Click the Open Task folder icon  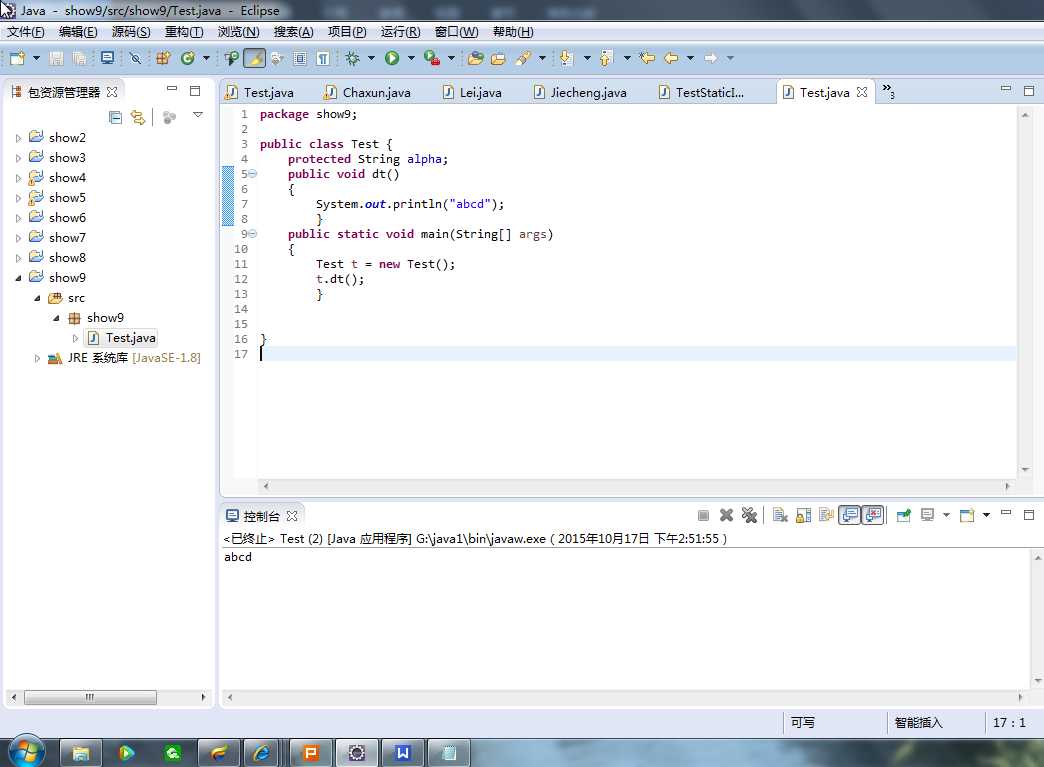[x=498, y=59]
